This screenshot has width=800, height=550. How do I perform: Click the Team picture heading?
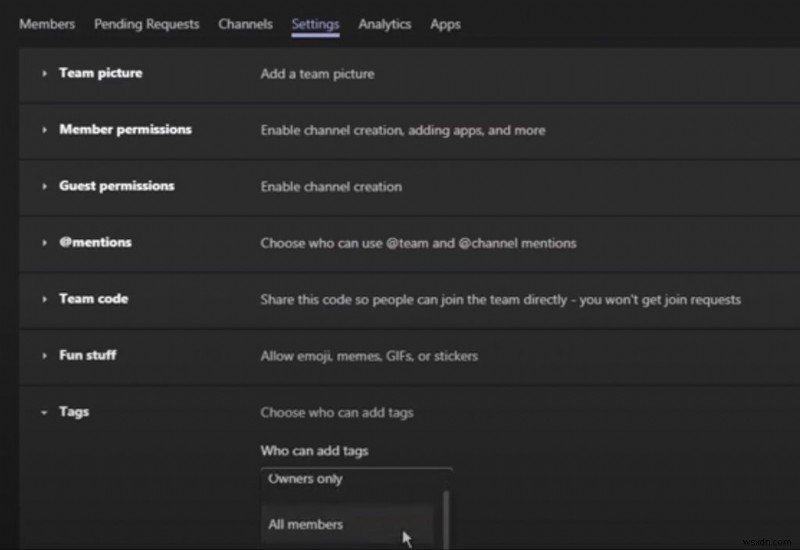(101, 73)
